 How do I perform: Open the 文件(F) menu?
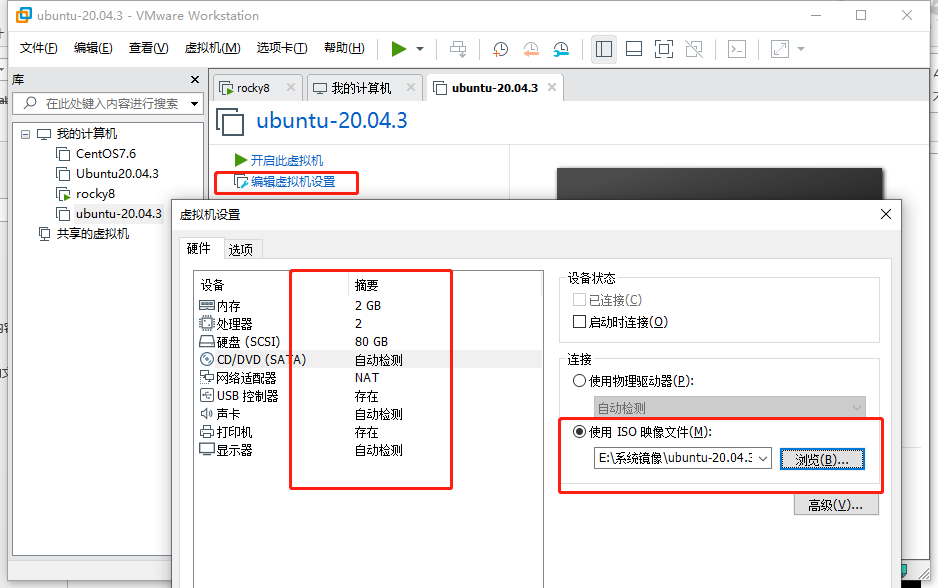pyautogui.click(x=38, y=48)
